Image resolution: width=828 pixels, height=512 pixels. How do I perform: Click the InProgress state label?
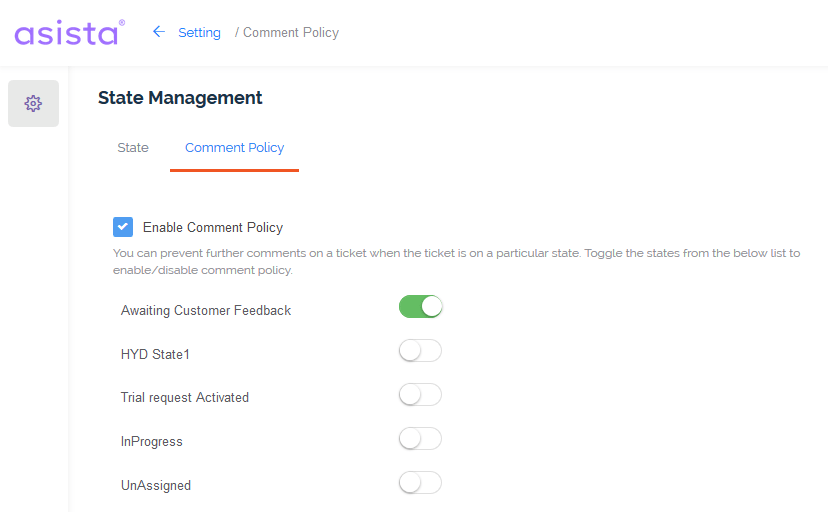pos(152,442)
